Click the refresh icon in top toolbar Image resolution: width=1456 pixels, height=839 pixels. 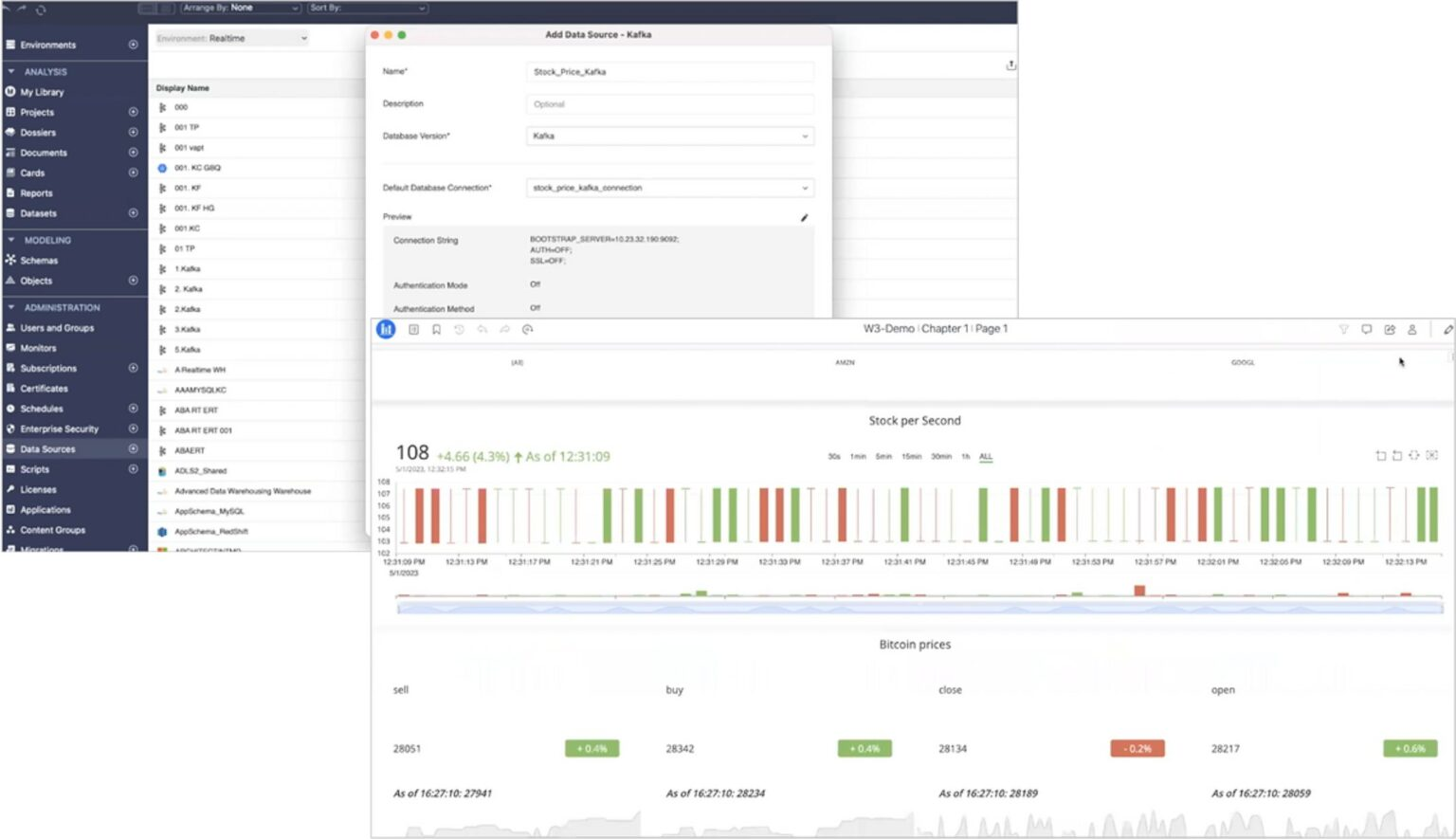pos(41,9)
